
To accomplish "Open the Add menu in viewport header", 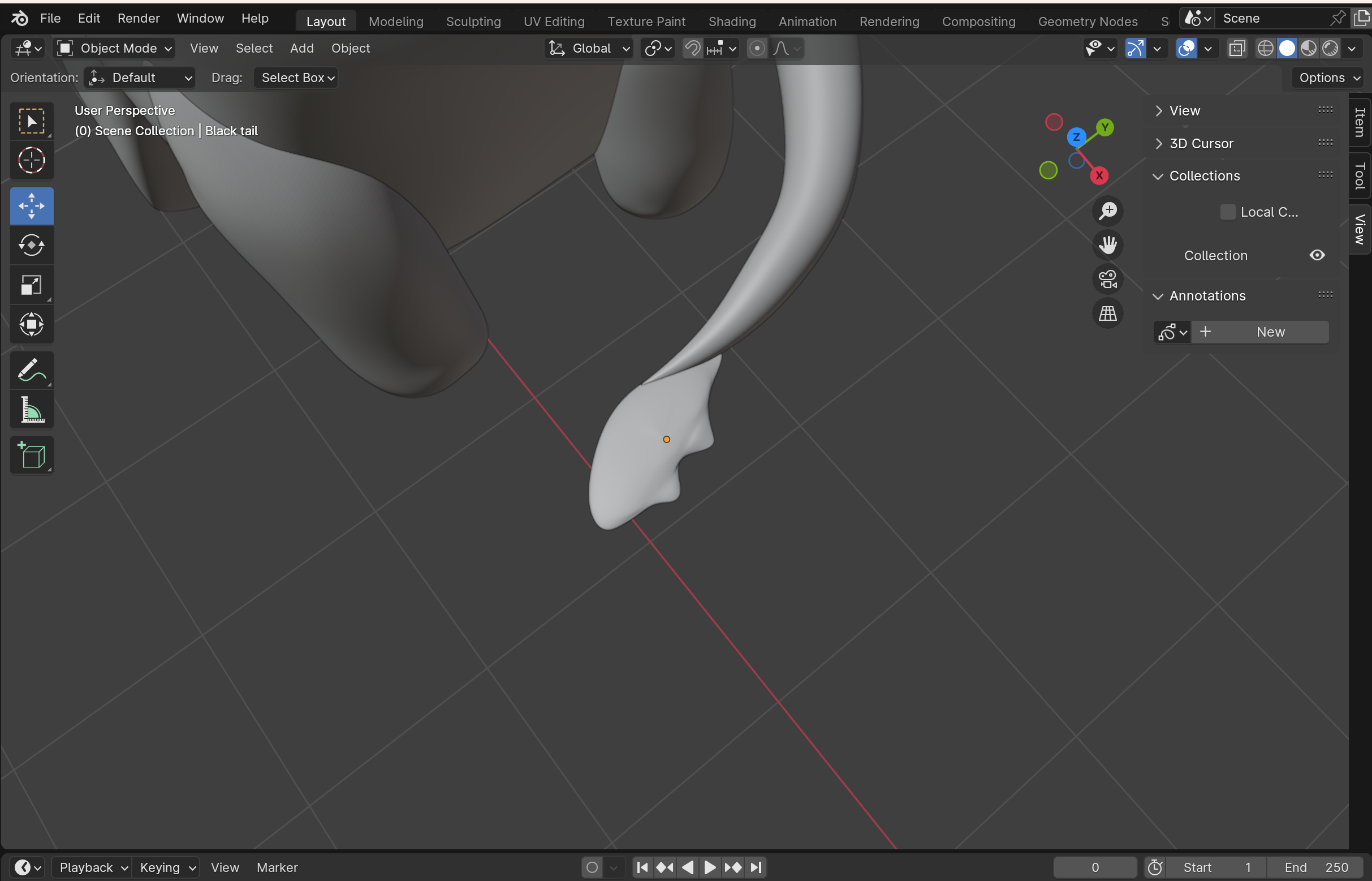I will 302,49.
